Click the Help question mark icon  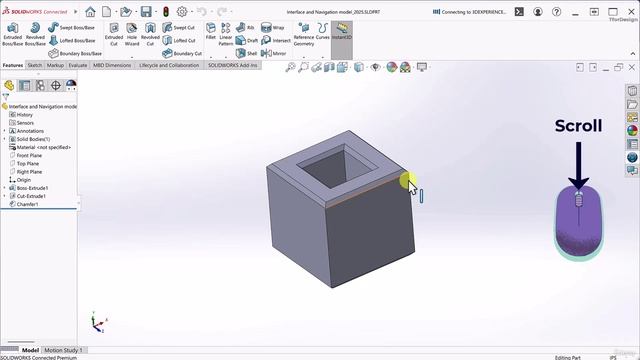click(556, 12)
